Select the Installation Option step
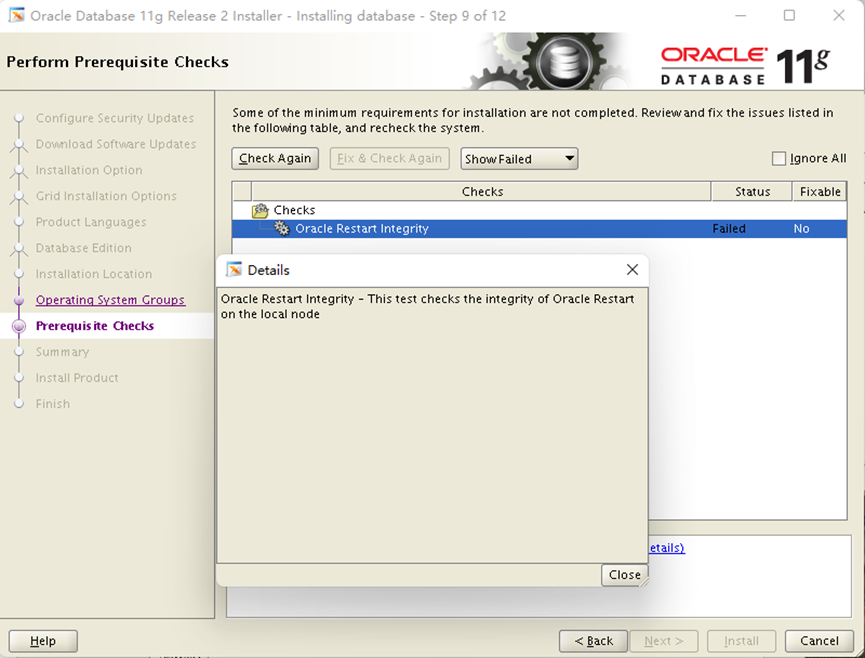Viewport: 865px width, 658px height. tap(89, 170)
